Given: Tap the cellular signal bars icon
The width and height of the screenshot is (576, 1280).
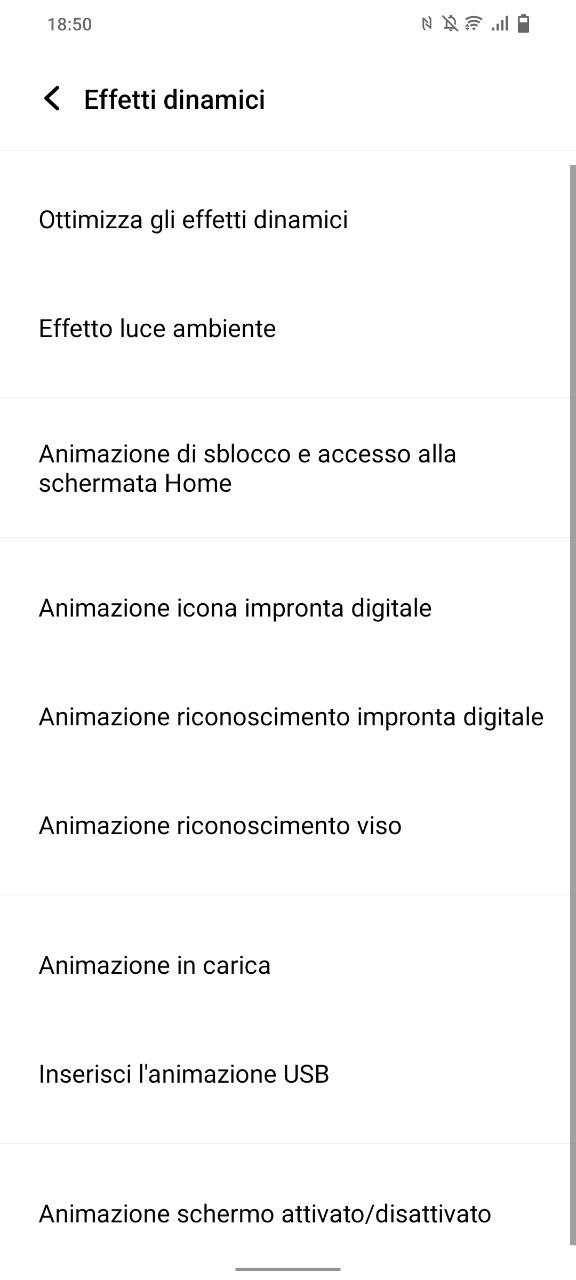Looking at the screenshot, I should coord(500,24).
